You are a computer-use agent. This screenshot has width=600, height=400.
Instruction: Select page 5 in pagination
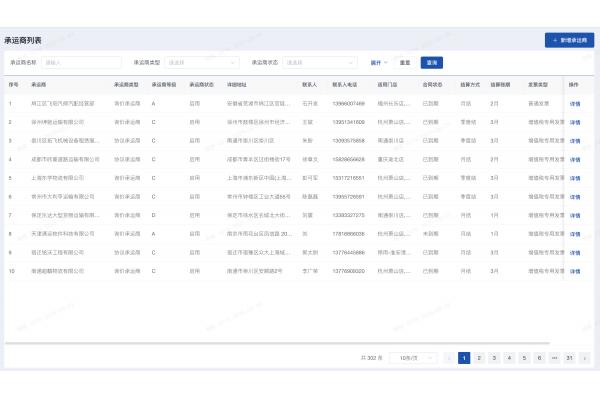coord(524,357)
